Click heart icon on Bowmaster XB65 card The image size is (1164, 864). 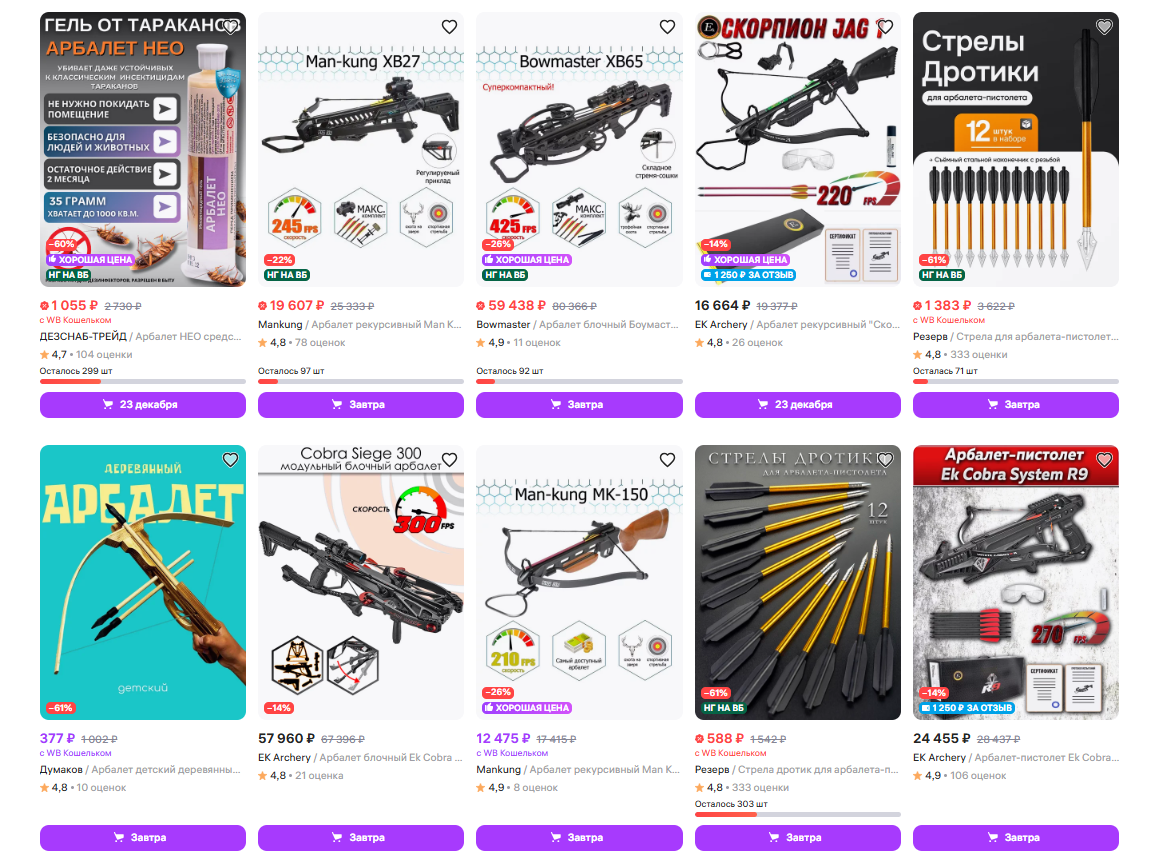tap(667, 27)
